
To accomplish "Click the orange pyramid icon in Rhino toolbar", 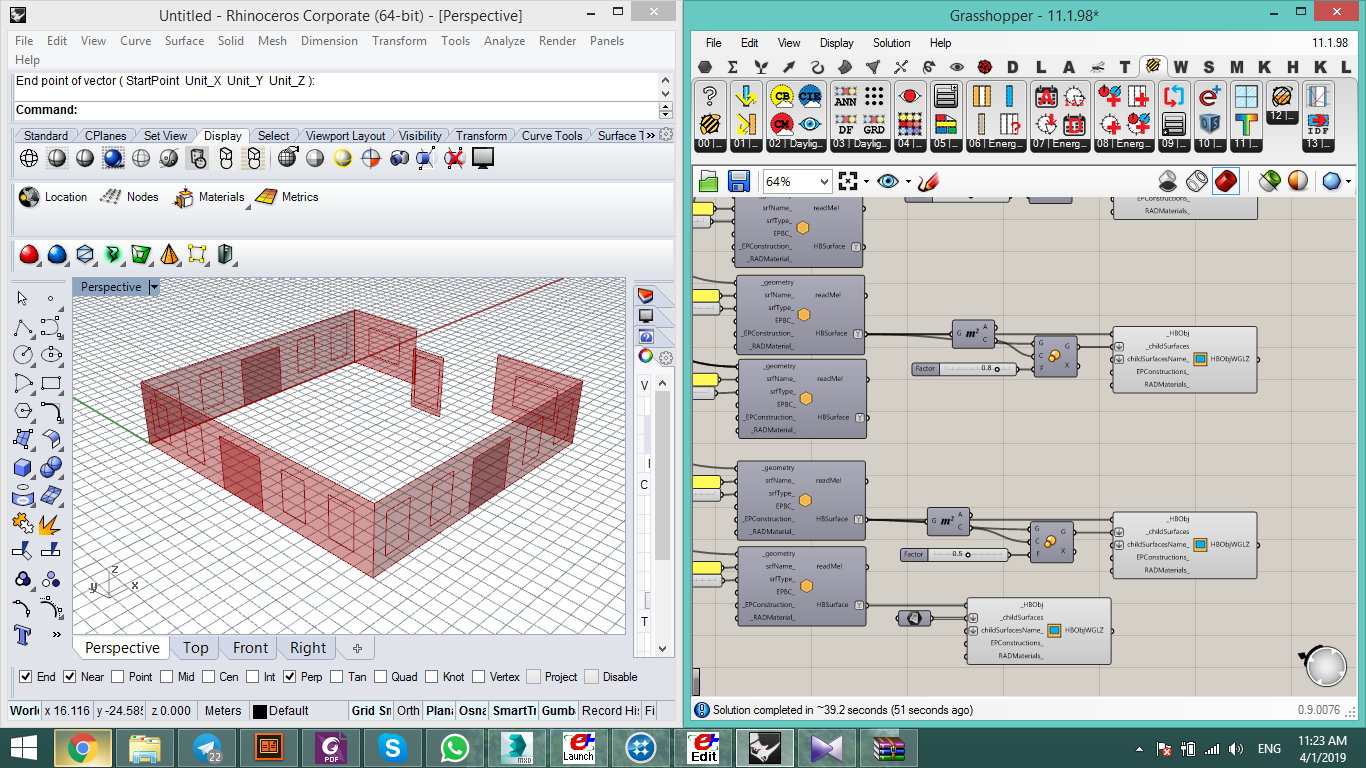I will pos(169,254).
